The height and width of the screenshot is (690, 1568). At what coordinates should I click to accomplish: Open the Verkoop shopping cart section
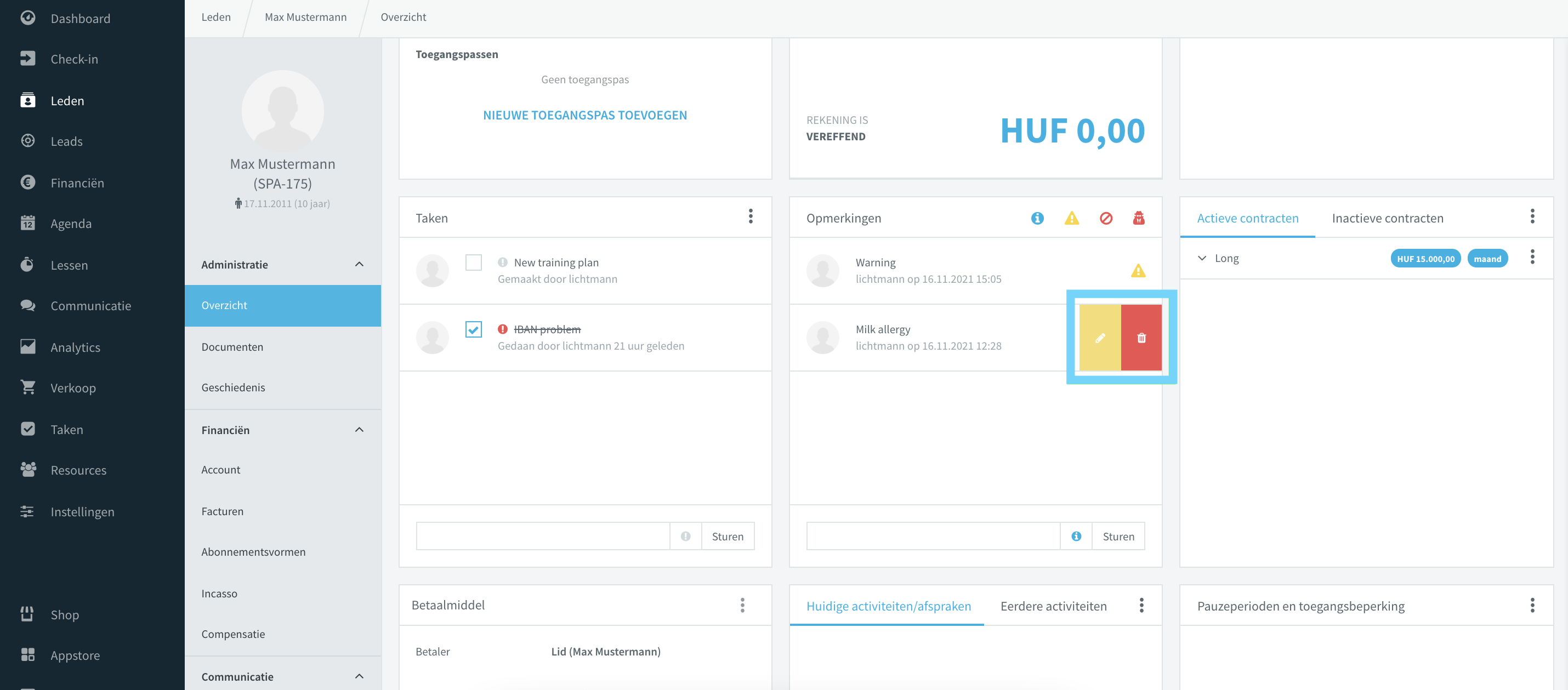tap(73, 387)
